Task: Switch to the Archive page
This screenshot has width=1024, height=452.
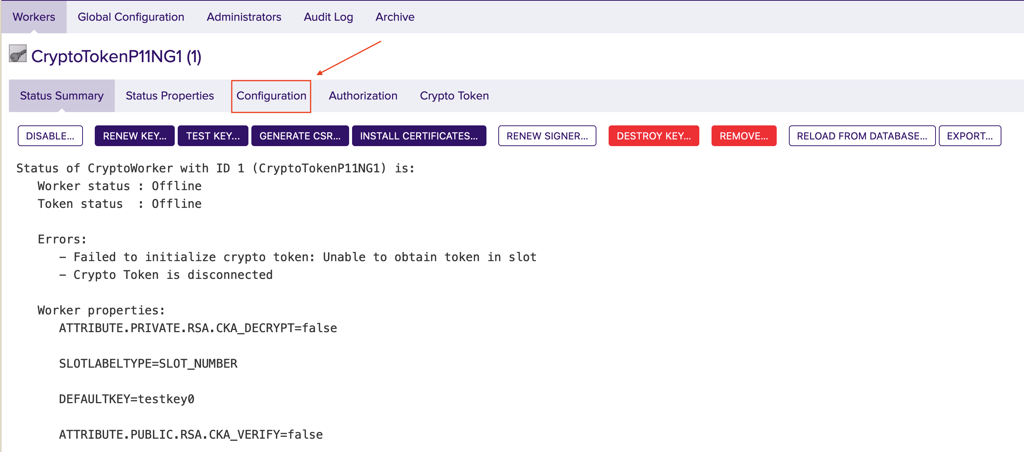Action: tap(395, 17)
